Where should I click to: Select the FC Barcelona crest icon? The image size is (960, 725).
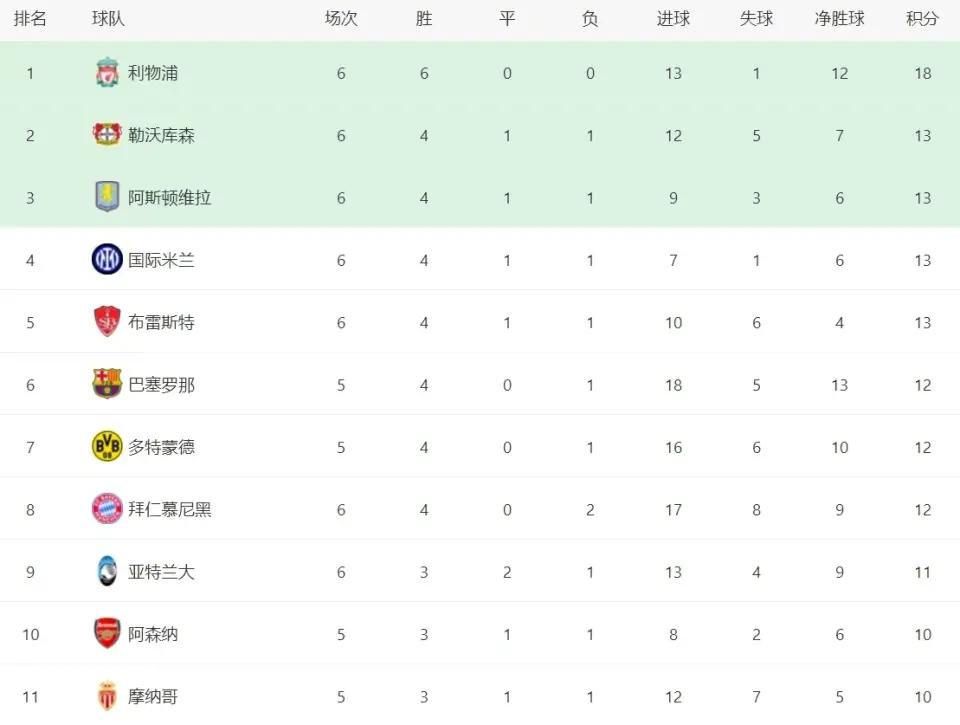[107, 384]
